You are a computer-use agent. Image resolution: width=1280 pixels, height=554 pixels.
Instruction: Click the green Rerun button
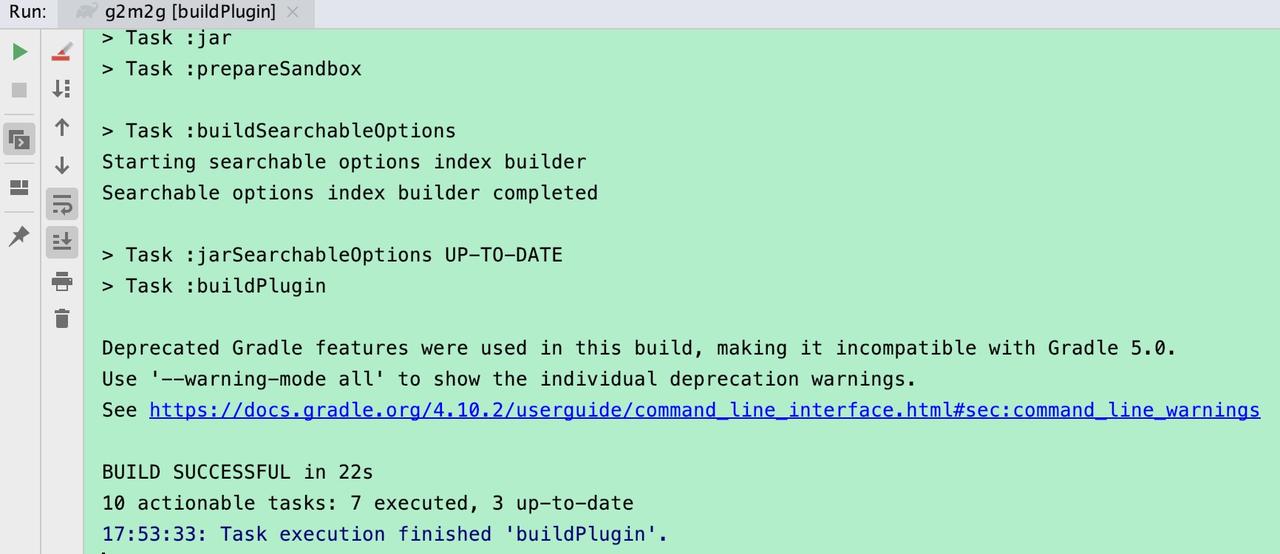[x=20, y=52]
